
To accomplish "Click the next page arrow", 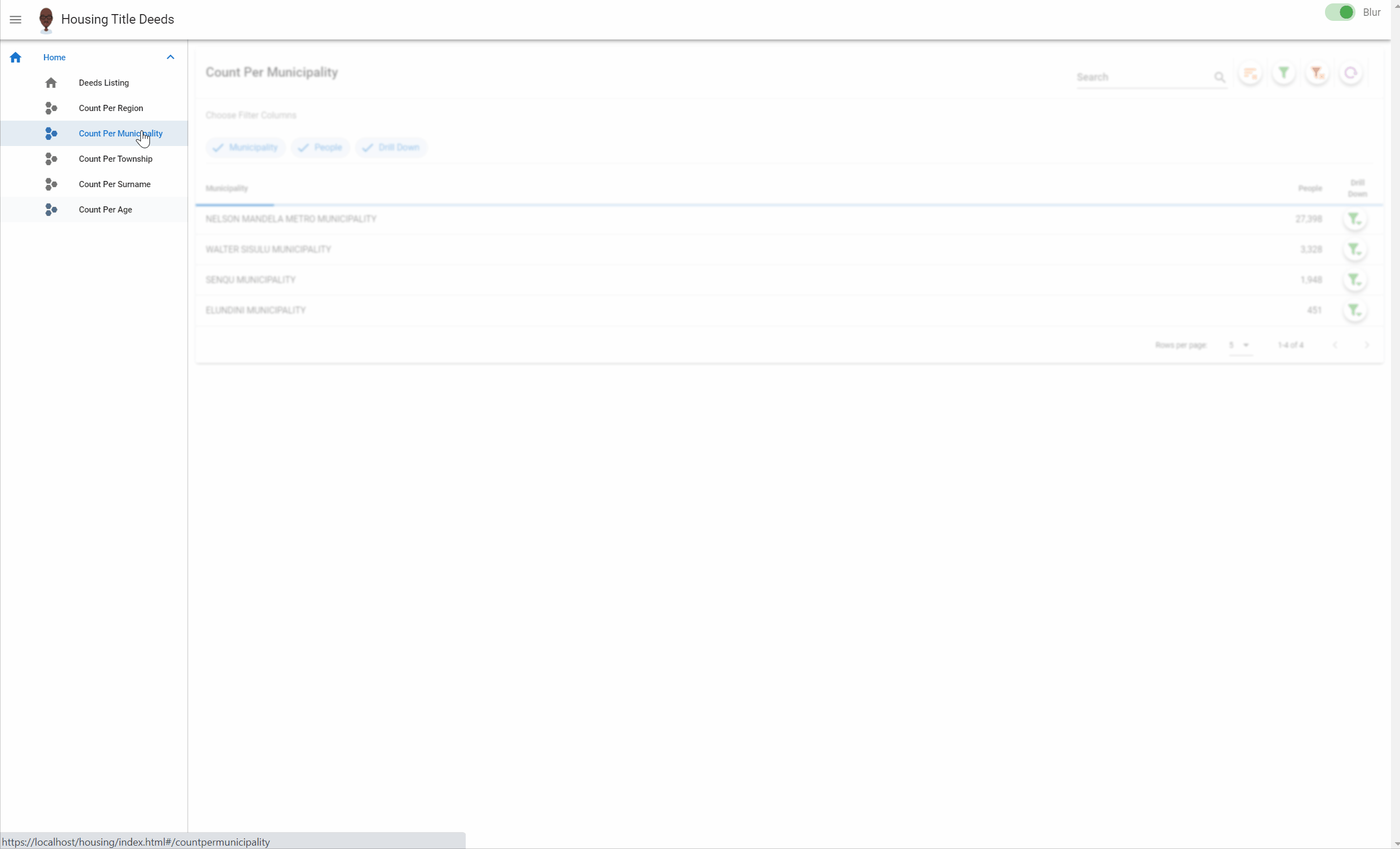I will (1367, 345).
